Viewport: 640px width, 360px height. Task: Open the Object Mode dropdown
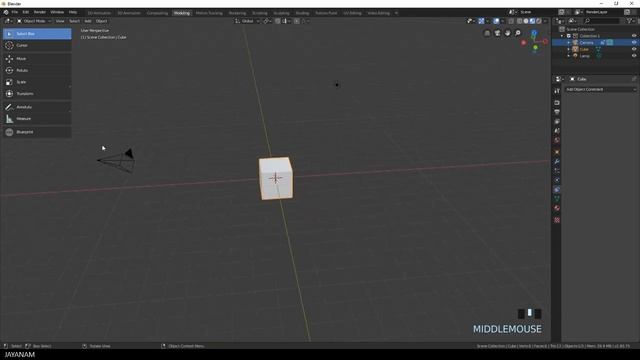[34, 21]
